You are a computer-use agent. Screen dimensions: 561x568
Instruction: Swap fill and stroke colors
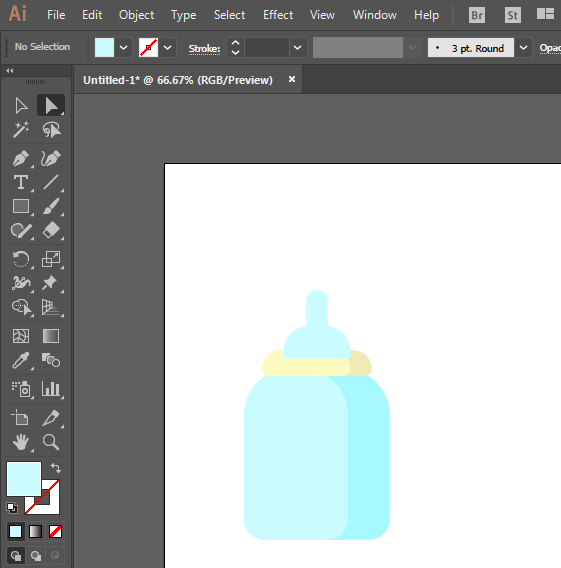tap(56, 468)
